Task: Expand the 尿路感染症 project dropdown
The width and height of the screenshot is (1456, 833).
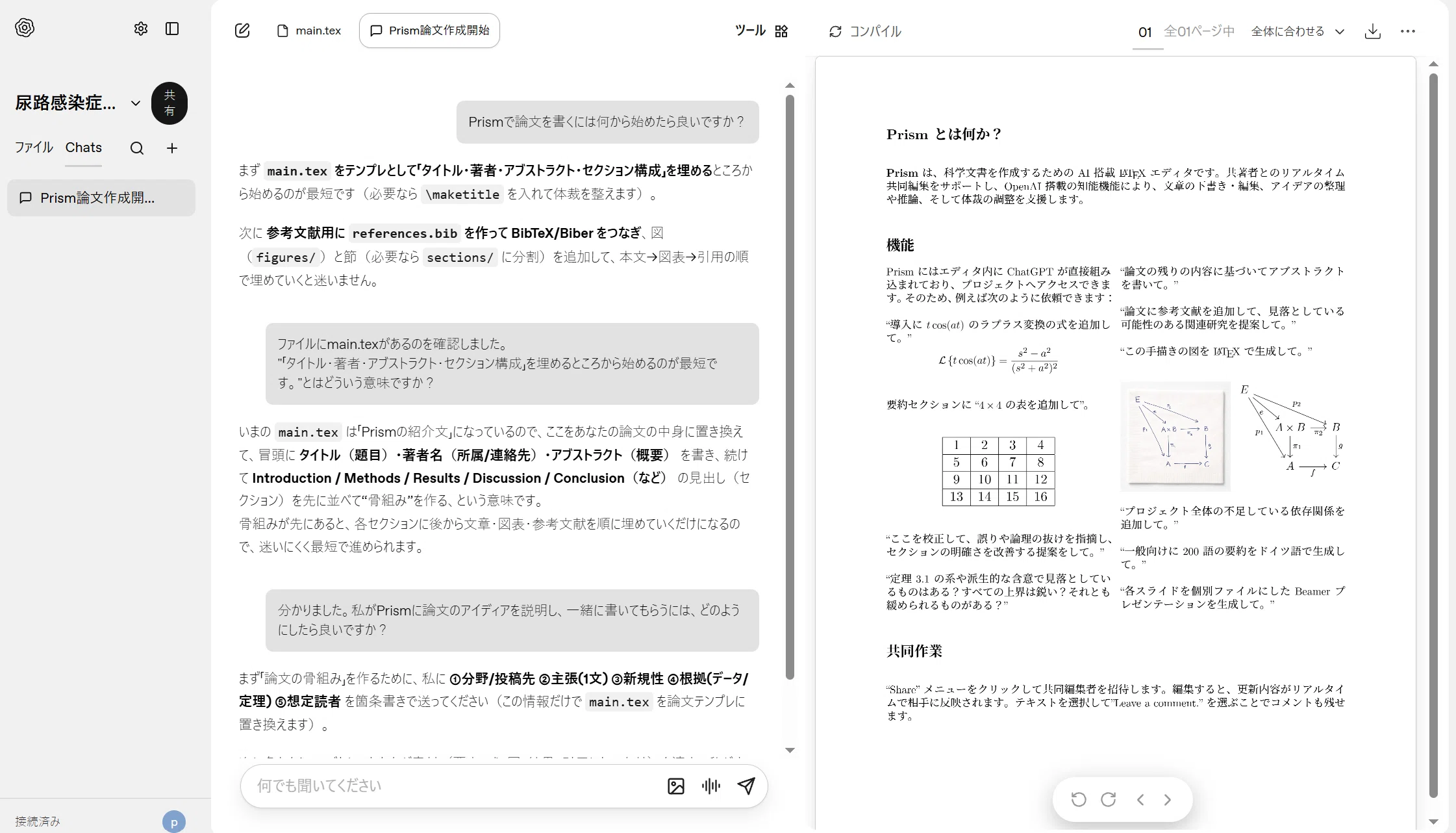Action: 136,103
